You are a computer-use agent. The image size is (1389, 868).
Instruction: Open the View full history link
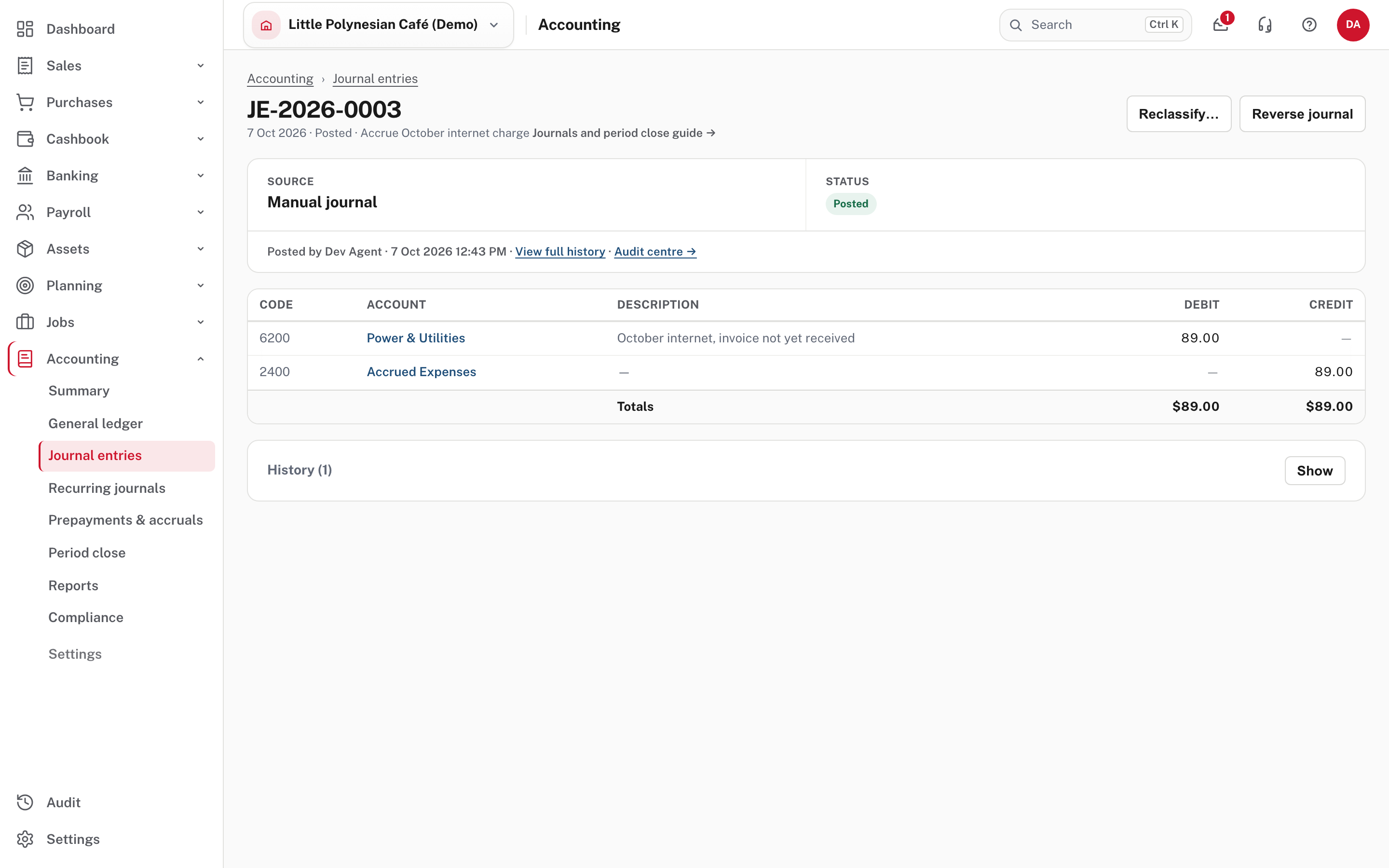tap(560, 251)
